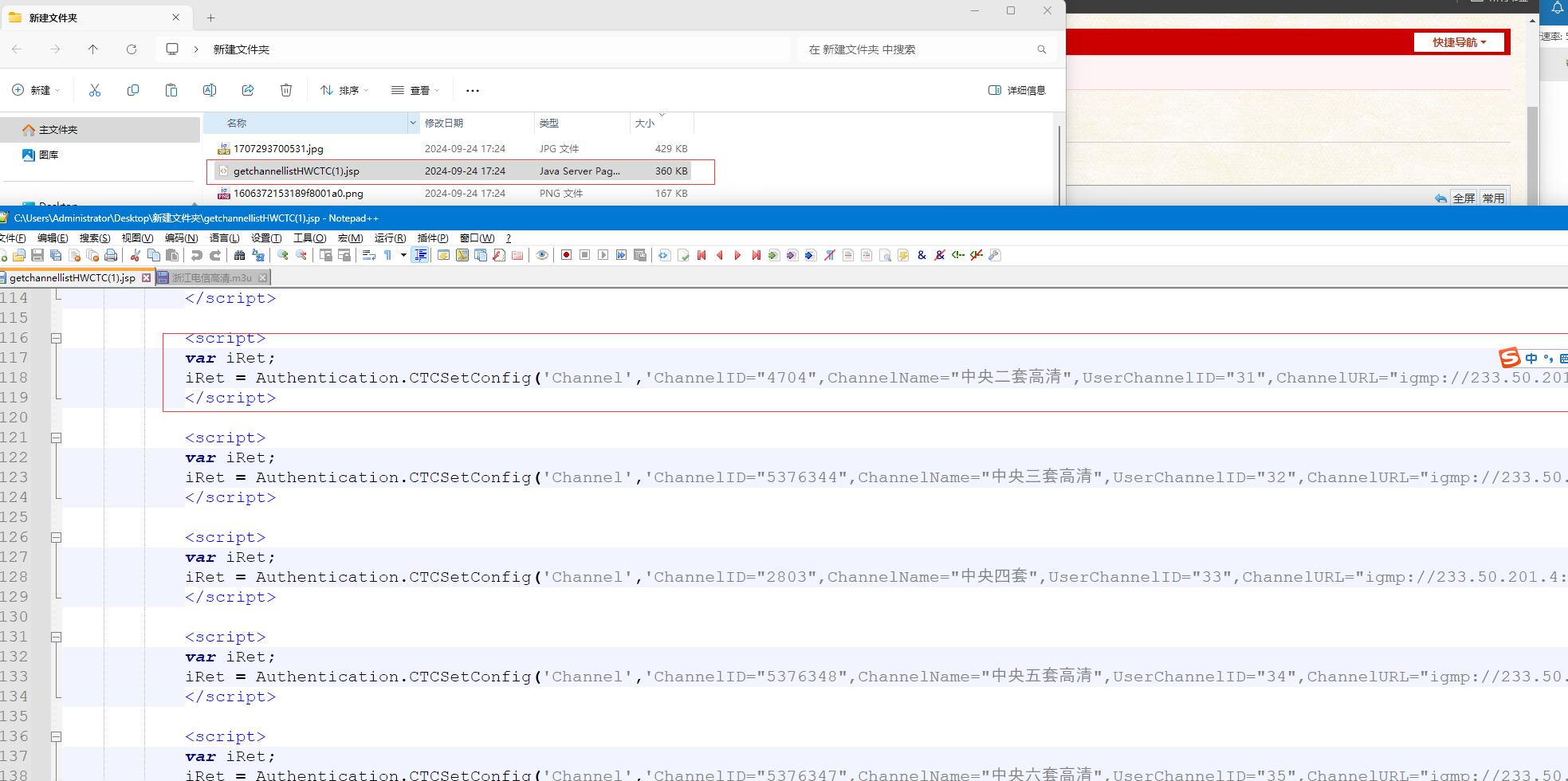
Task: Start macro recording with red dot icon
Action: coord(566,255)
